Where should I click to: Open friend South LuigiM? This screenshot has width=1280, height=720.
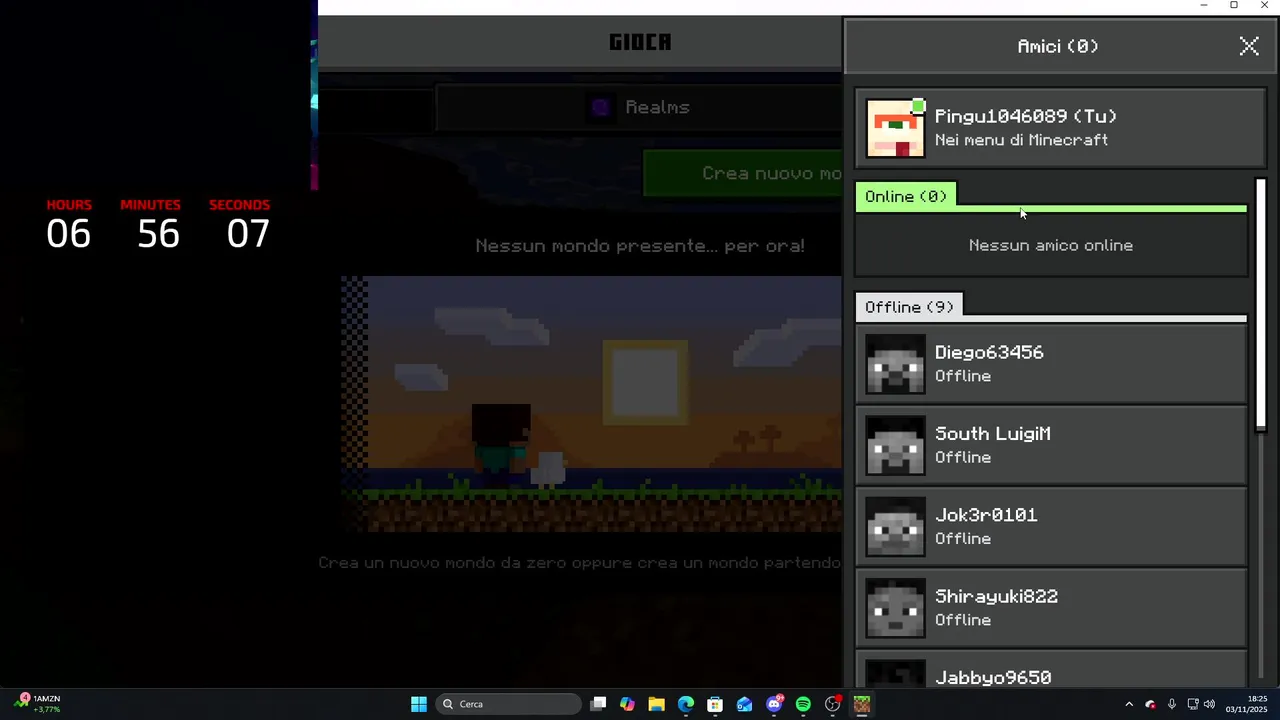(x=1051, y=445)
